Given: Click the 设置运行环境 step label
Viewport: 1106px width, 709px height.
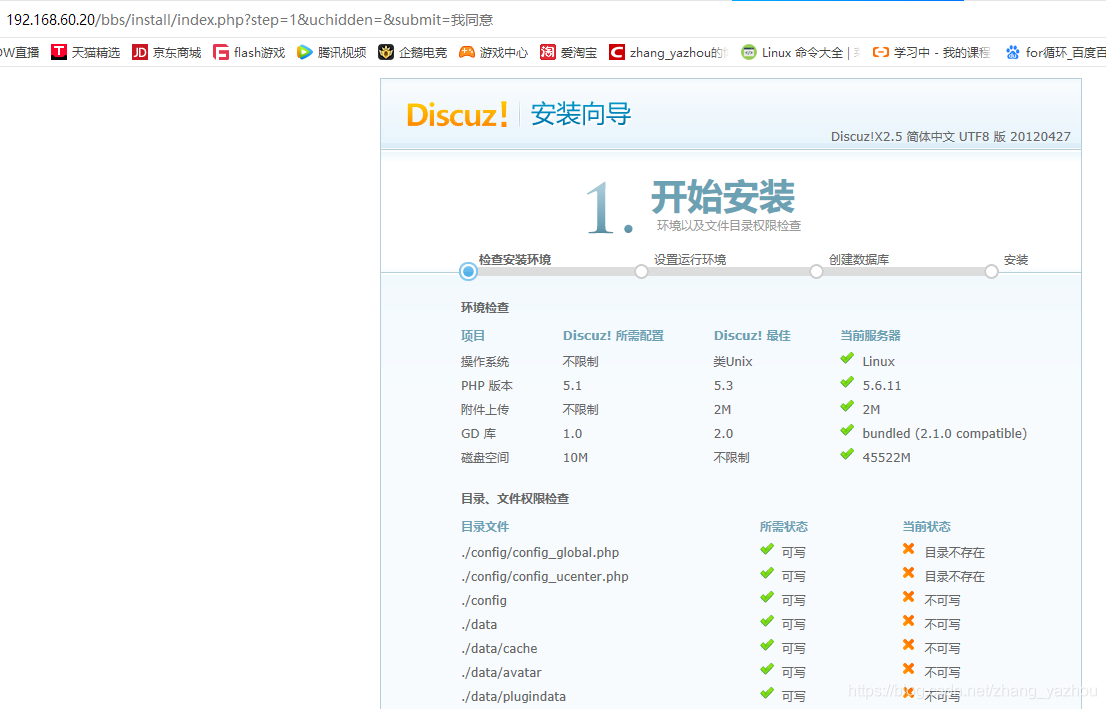Looking at the screenshot, I should 690,260.
